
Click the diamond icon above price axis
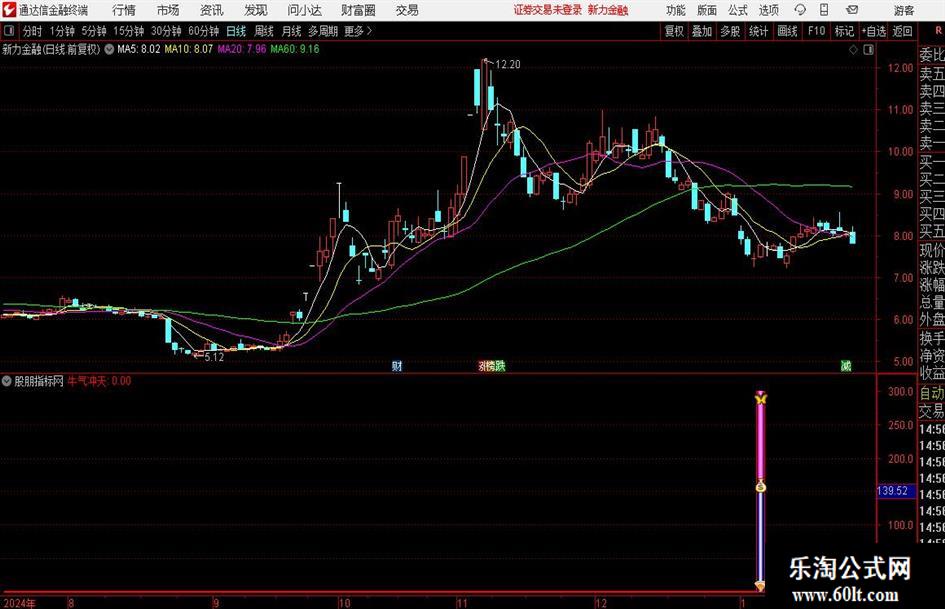(853, 50)
